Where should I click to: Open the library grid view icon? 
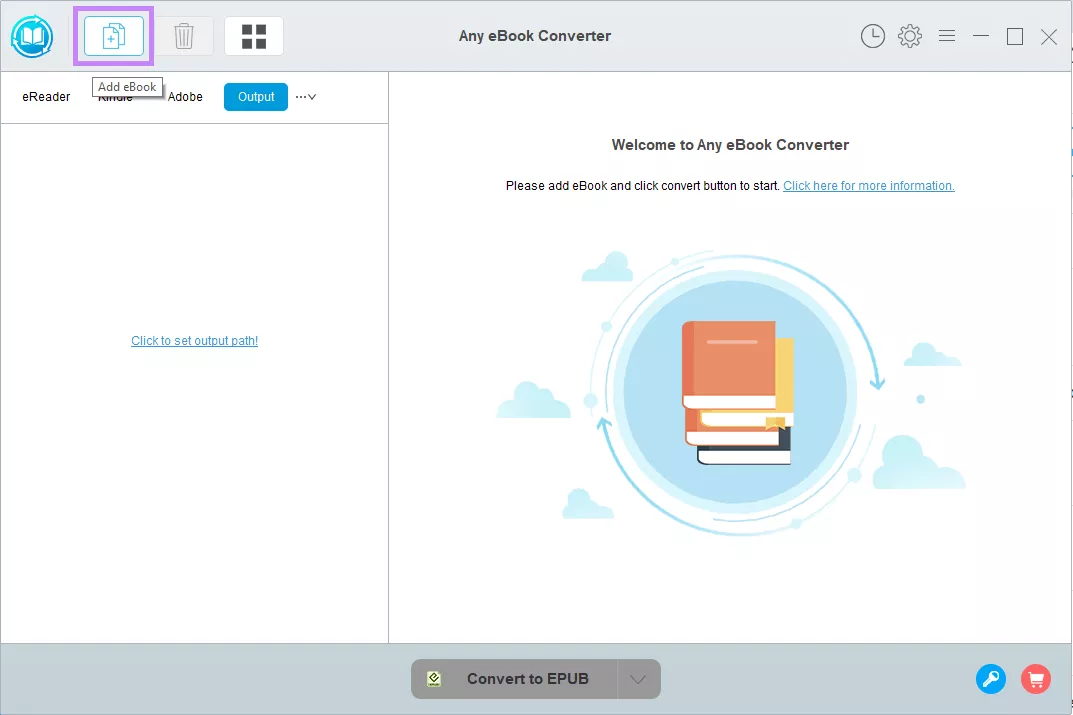click(x=254, y=36)
